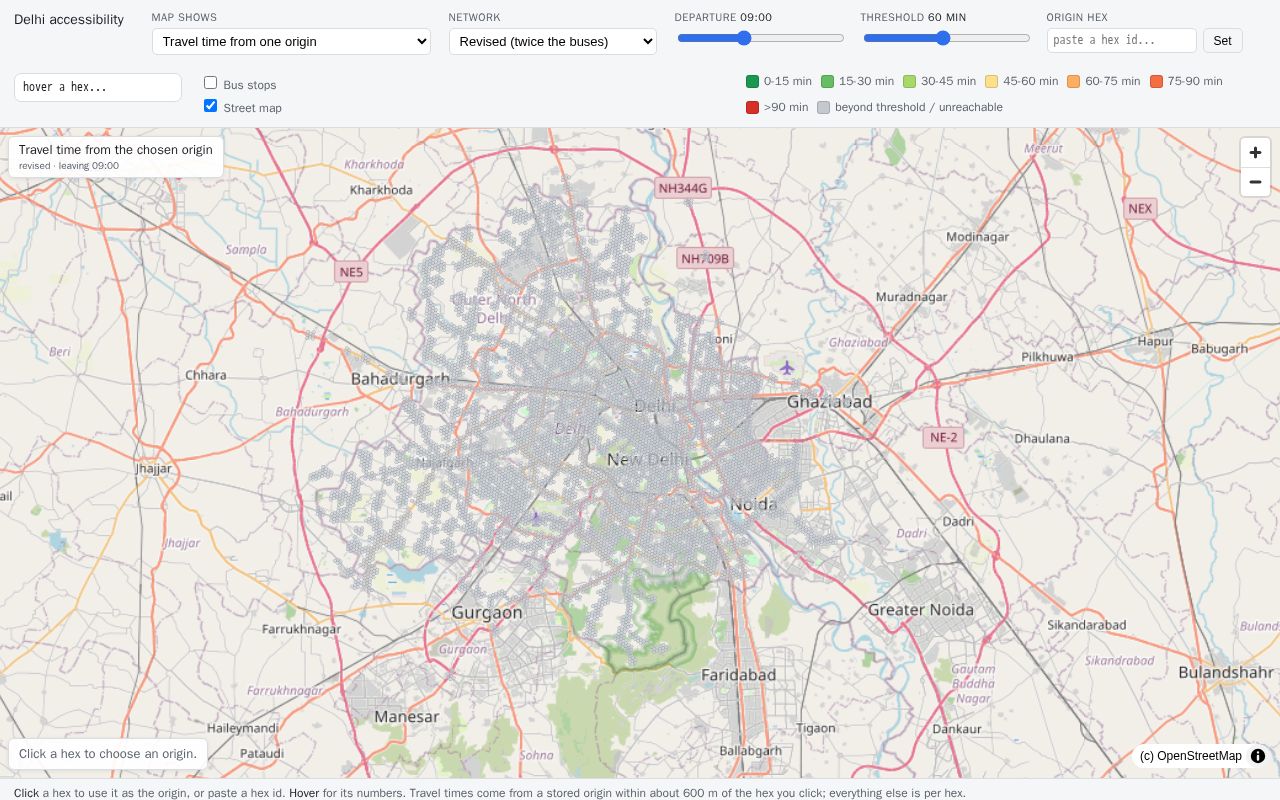Uncheck the Street map checkbox
Viewport: 1280px width, 800px height.
tap(210, 105)
